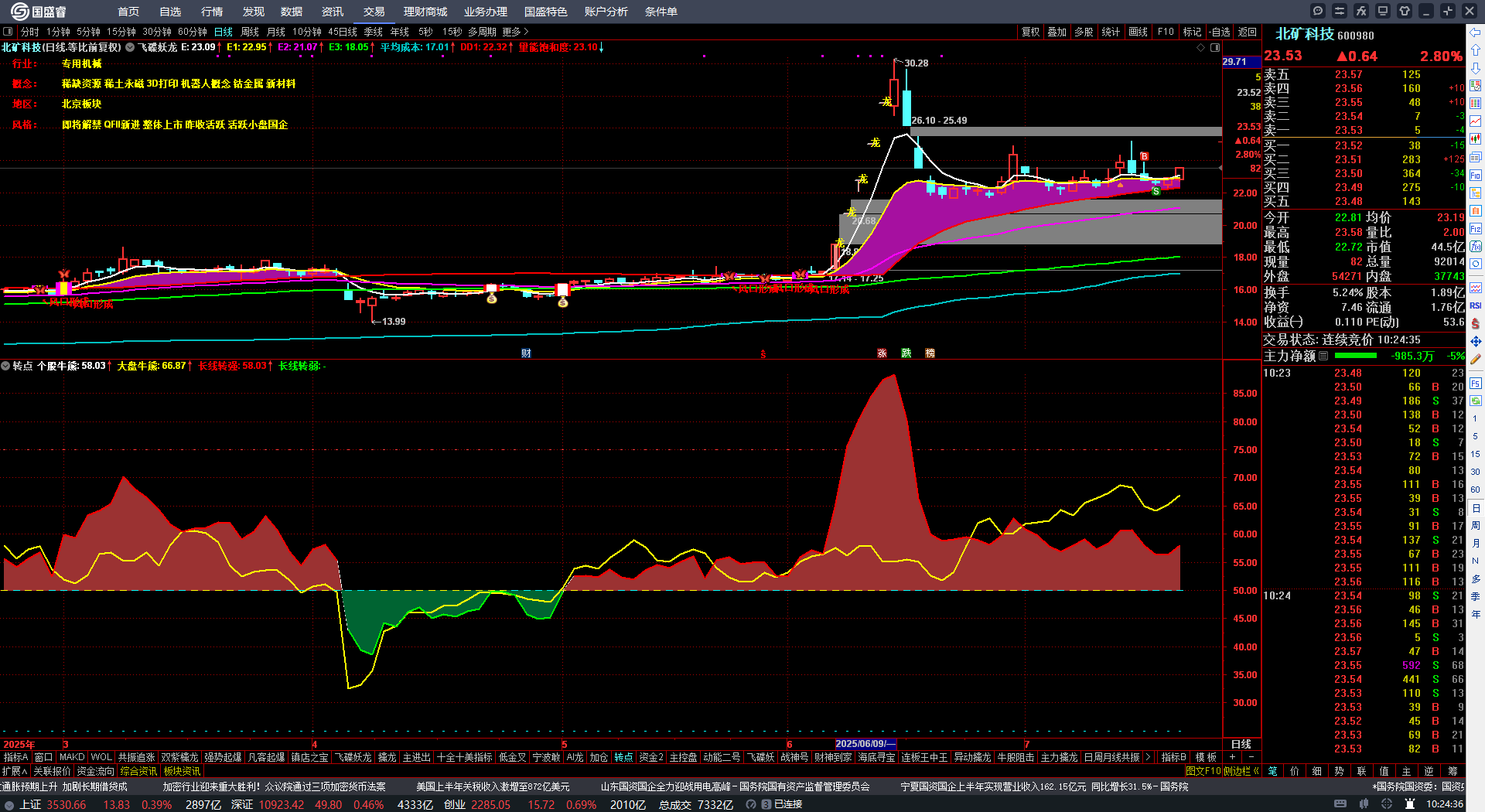Select the pencil drawing tool in sidebar

[1476, 359]
